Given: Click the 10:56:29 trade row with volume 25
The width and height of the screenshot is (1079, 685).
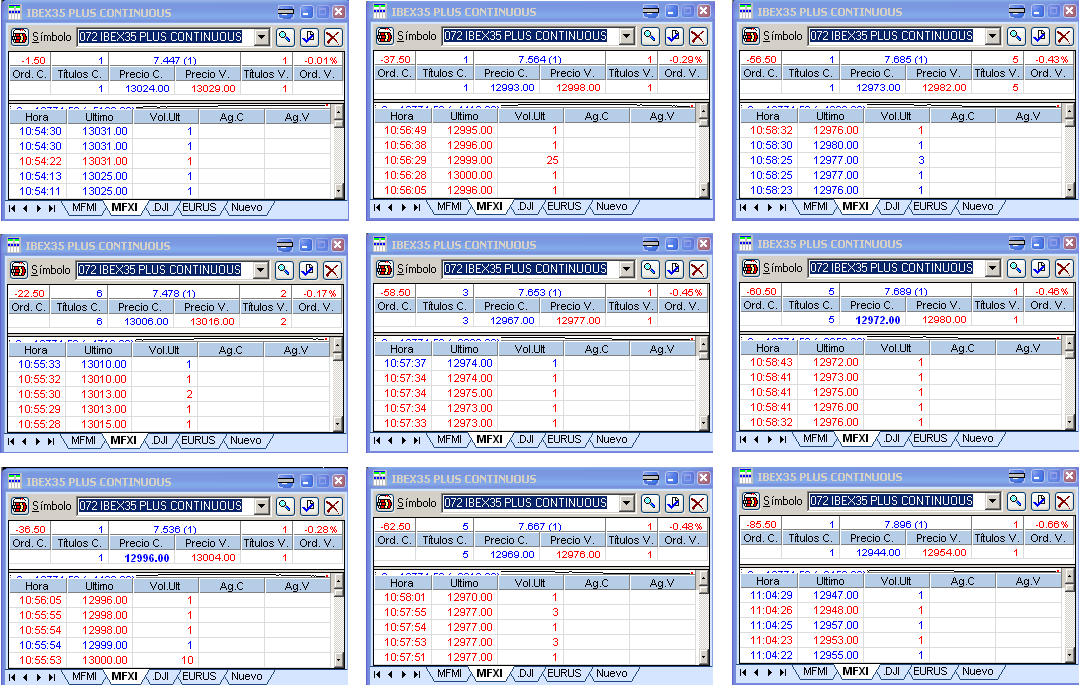Looking at the screenshot, I should [535, 160].
